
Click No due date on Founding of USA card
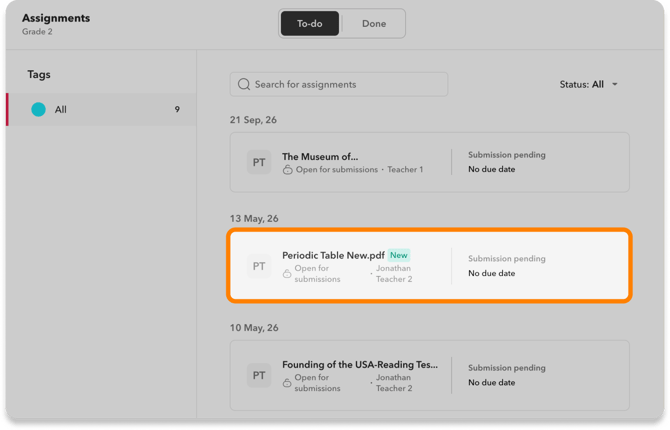click(x=491, y=383)
